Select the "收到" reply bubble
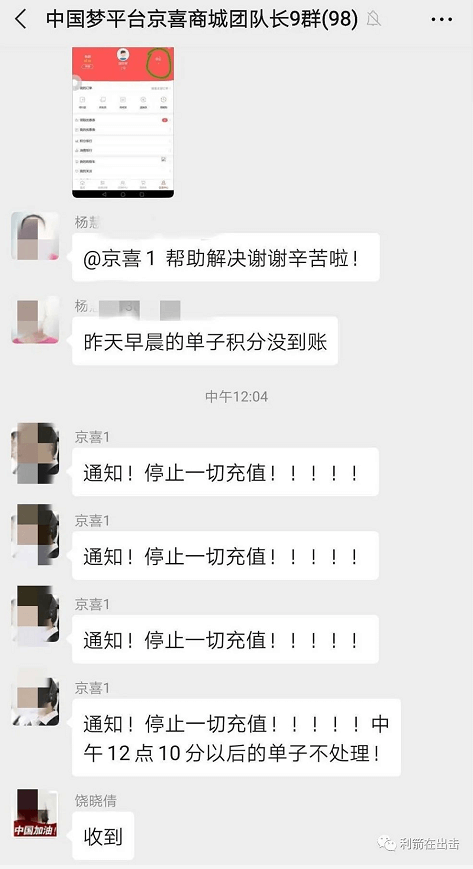 pyautogui.click(x=103, y=836)
